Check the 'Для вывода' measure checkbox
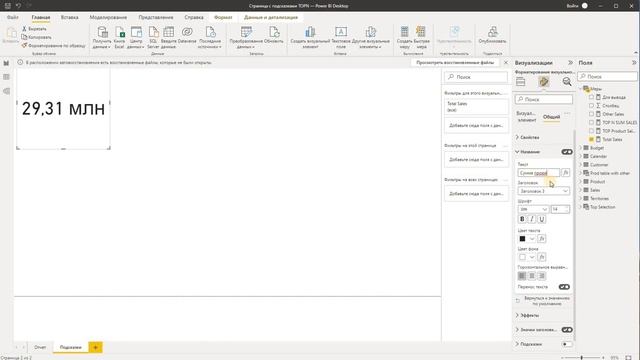This screenshot has width=640, height=360. click(x=591, y=97)
